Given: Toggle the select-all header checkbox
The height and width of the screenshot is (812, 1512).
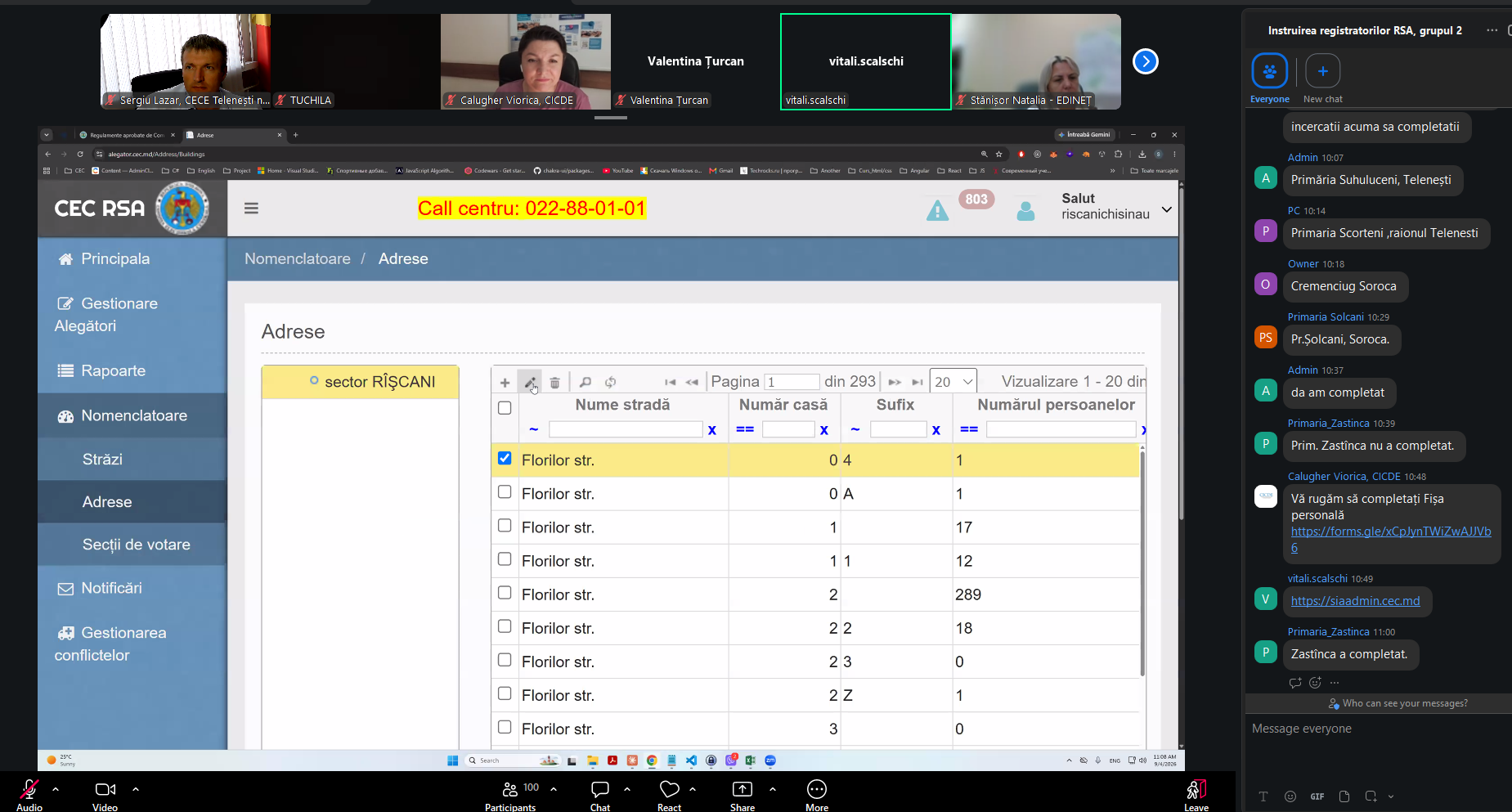Looking at the screenshot, I should coord(505,408).
